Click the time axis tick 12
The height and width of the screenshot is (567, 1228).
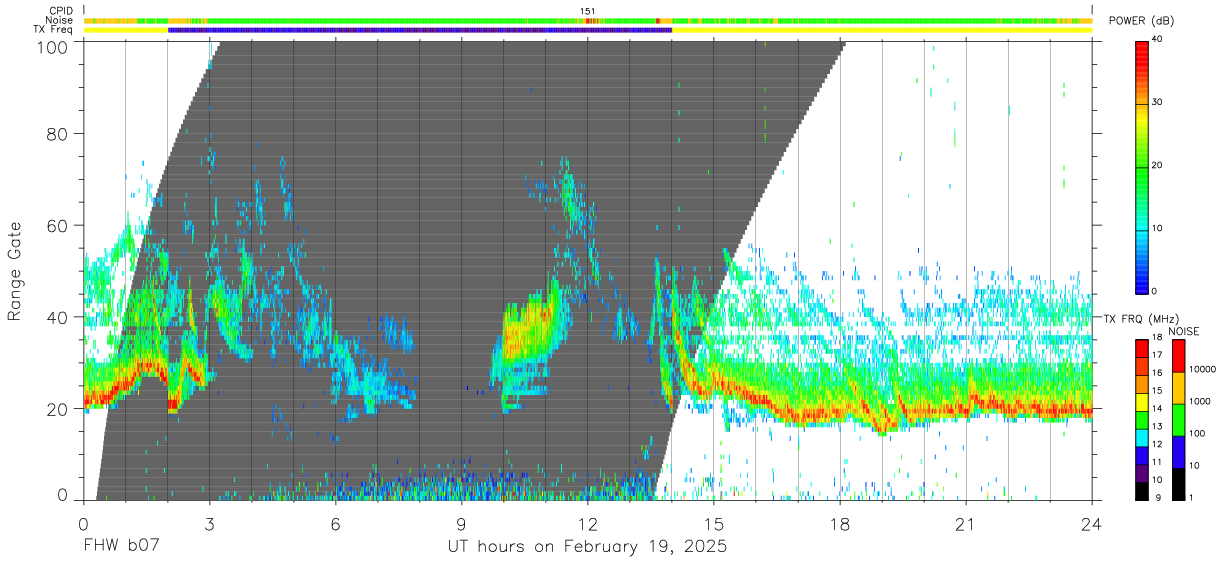pos(587,523)
